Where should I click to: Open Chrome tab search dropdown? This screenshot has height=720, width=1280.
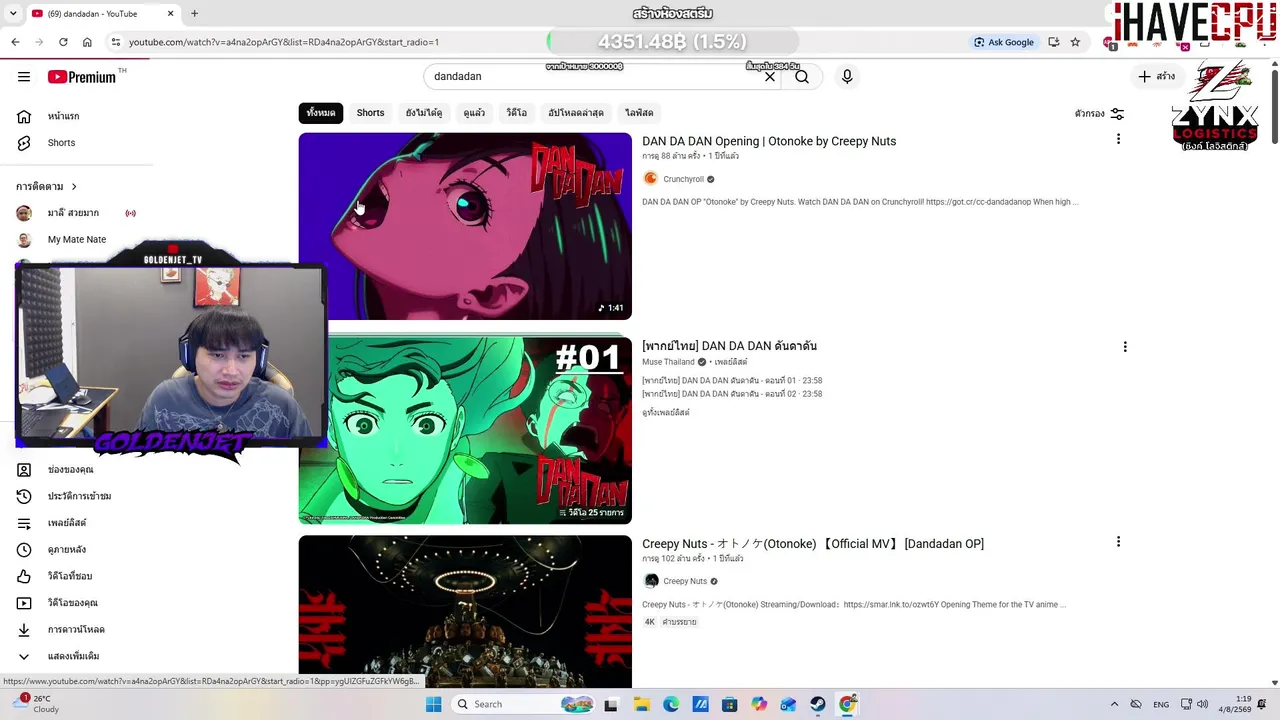point(13,14)
